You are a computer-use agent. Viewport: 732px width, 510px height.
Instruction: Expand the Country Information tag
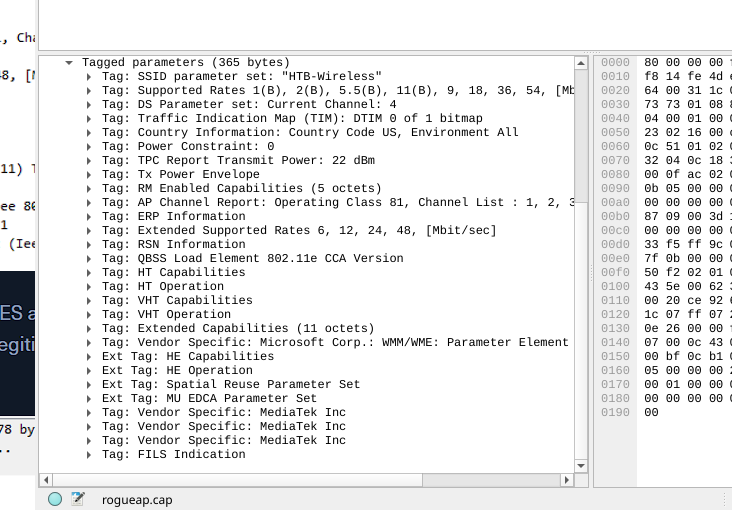coord(89,133)
